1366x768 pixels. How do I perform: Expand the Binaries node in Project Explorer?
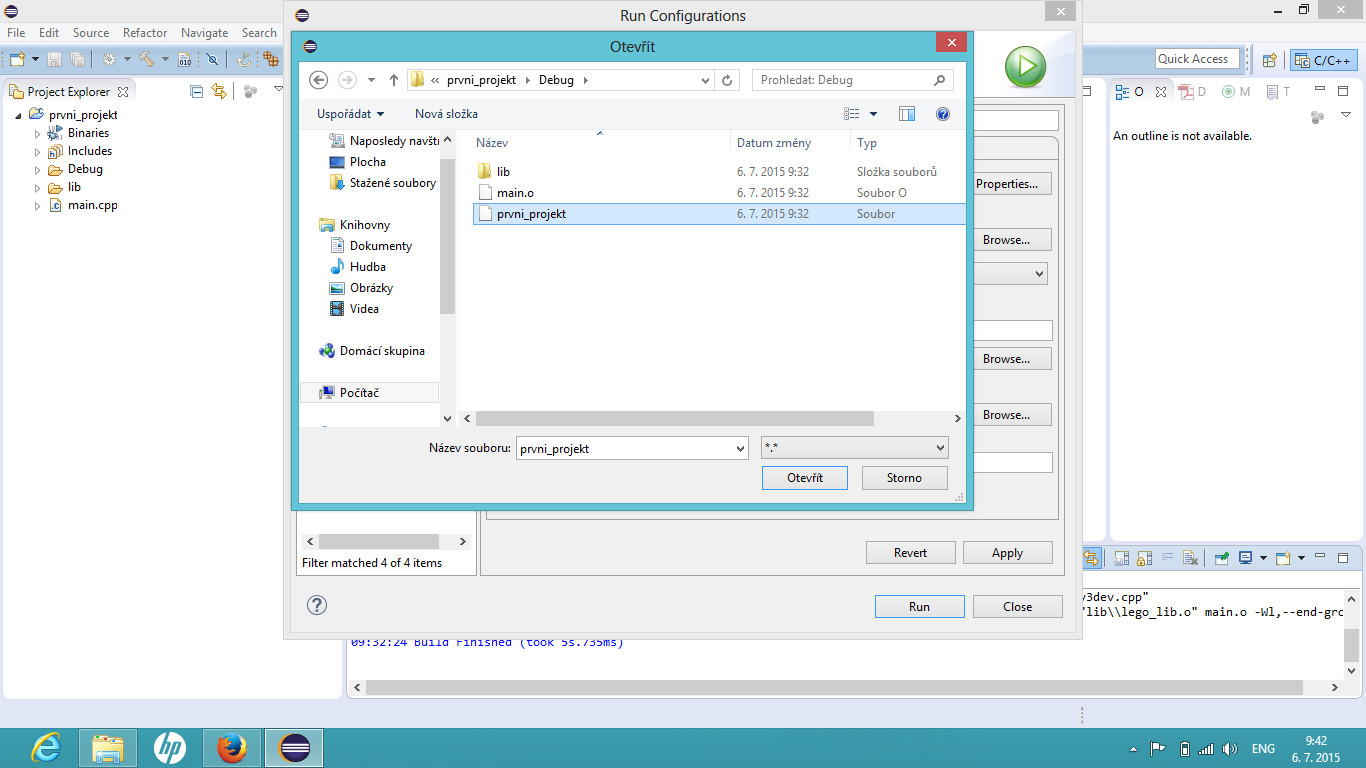[x=38, y=133]
